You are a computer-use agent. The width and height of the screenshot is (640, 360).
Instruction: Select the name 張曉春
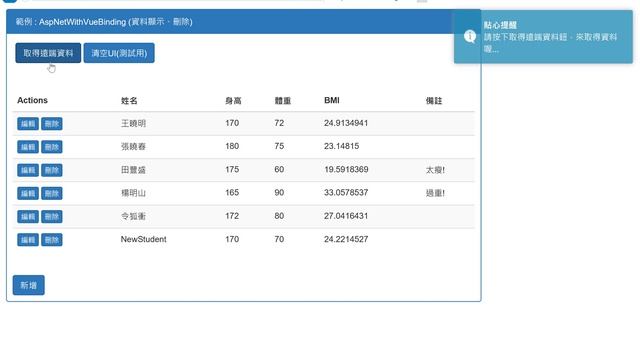[x=133, y=147]
